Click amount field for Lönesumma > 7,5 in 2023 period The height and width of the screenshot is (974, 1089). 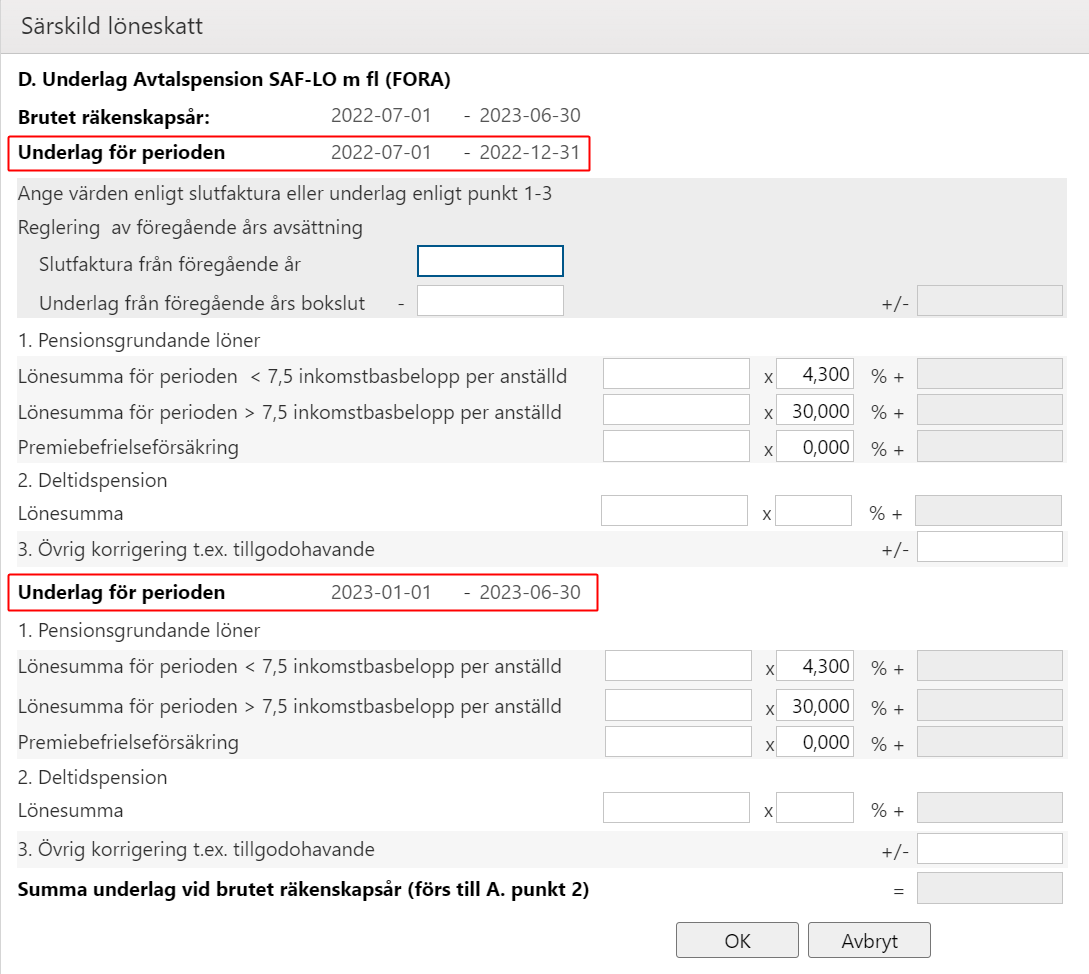click(679, 705)
